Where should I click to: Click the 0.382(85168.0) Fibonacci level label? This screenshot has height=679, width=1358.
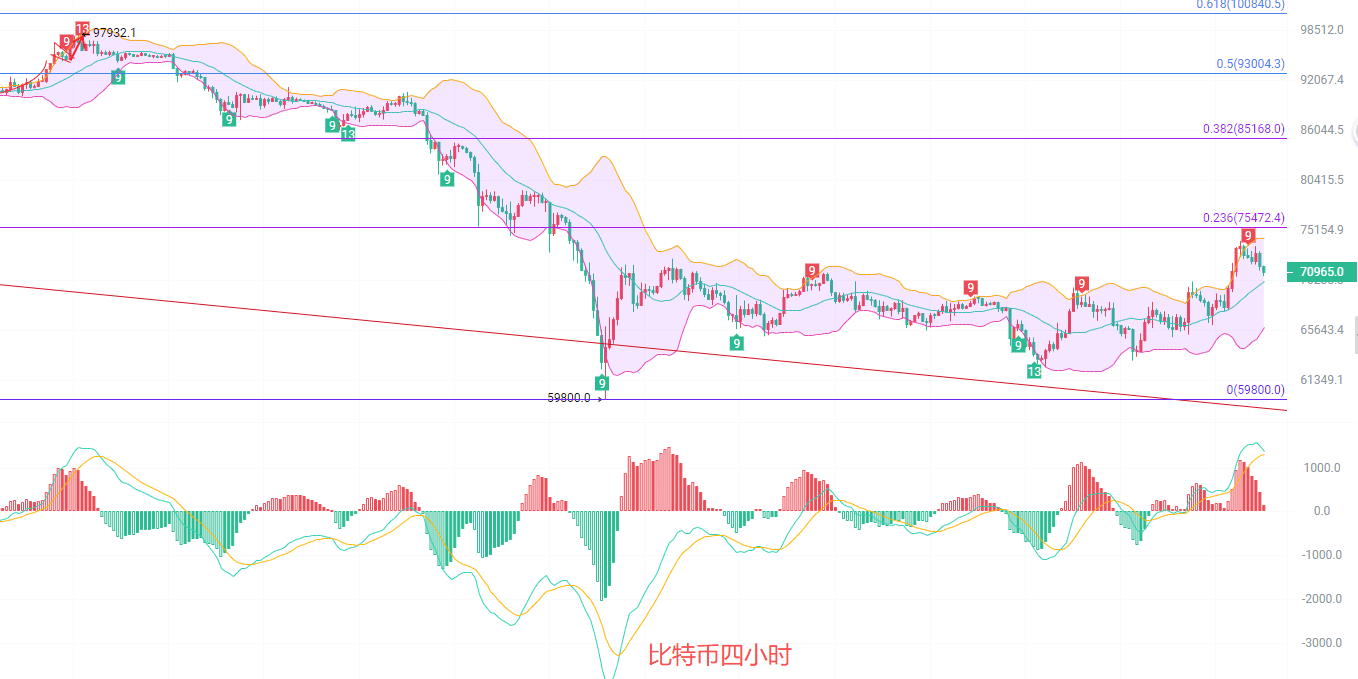point(1244,129)
